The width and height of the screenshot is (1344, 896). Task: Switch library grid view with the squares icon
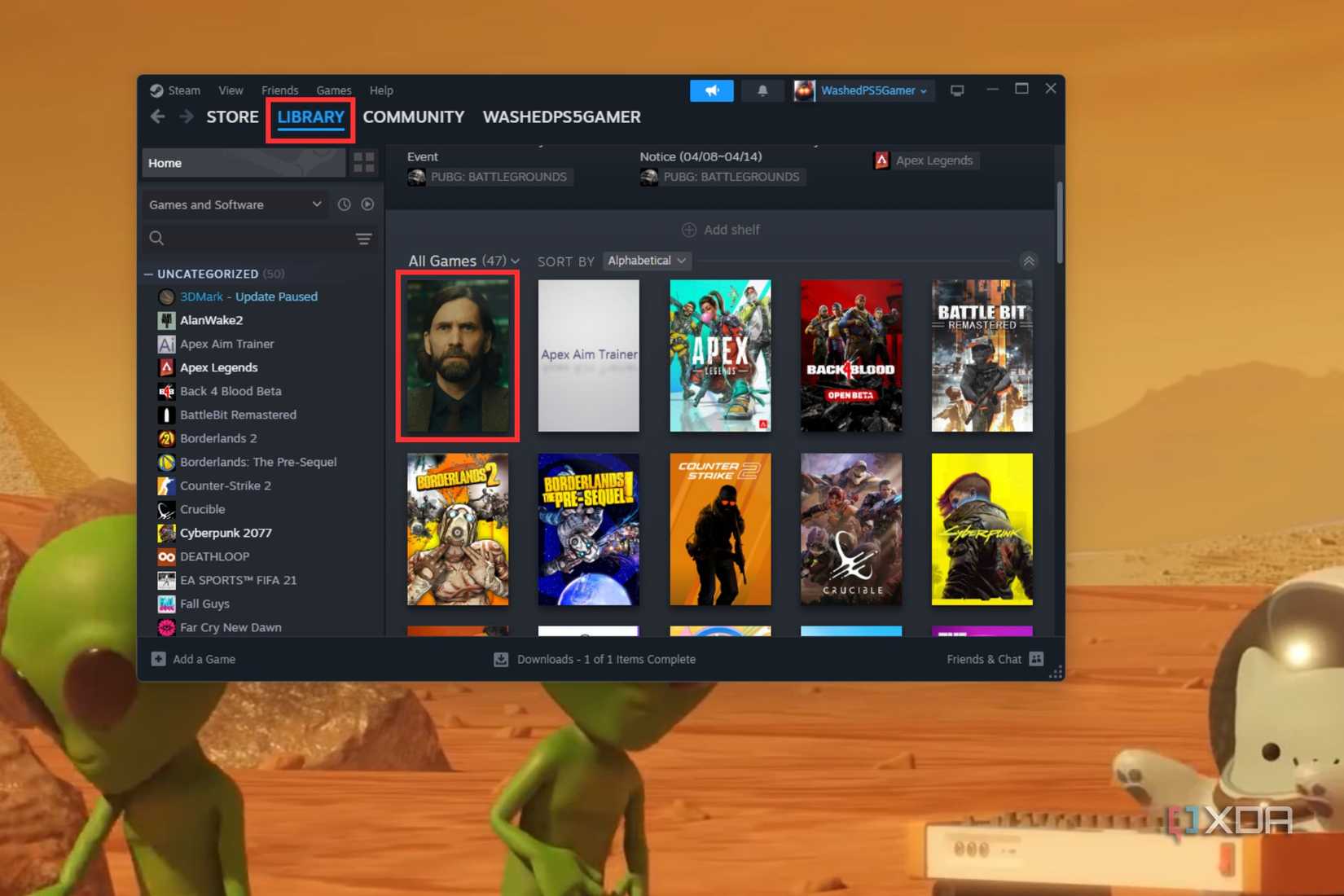(363, 163)
